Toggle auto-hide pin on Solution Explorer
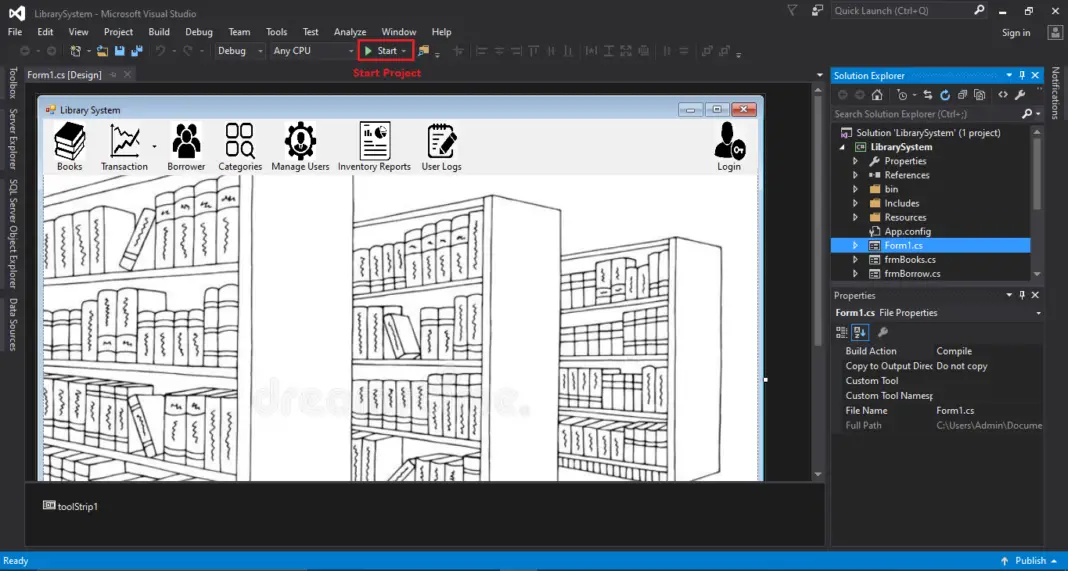 coord(1022,76)
